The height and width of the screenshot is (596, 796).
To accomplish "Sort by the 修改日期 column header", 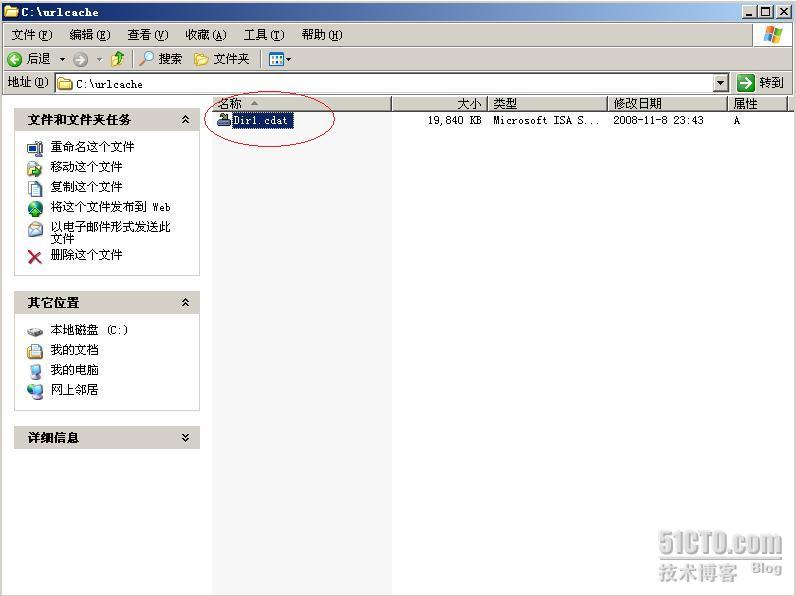I will pos(667,104).
